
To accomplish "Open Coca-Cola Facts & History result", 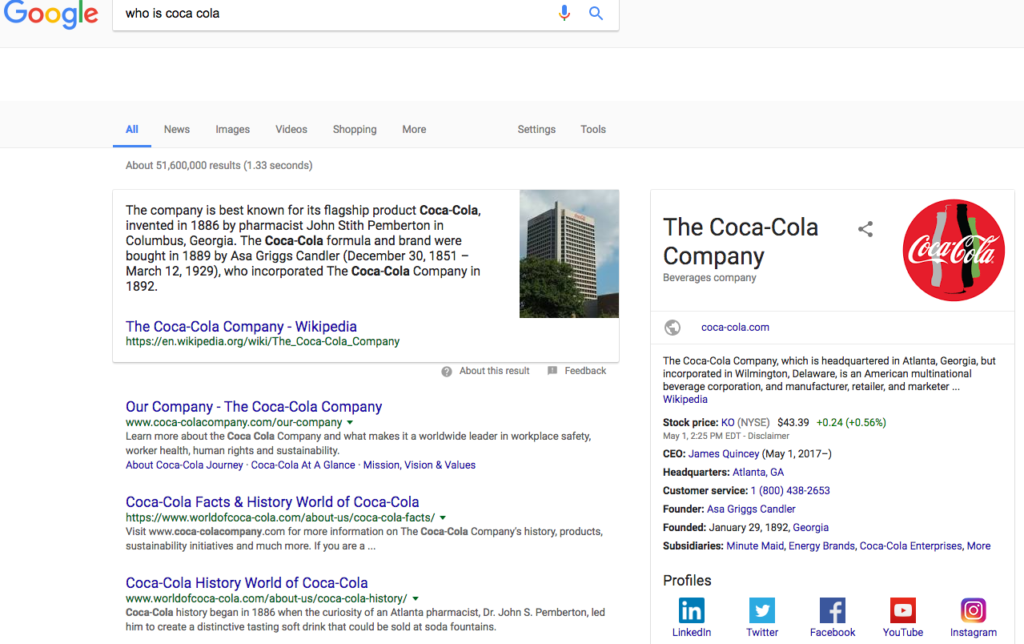I will 272,502.
